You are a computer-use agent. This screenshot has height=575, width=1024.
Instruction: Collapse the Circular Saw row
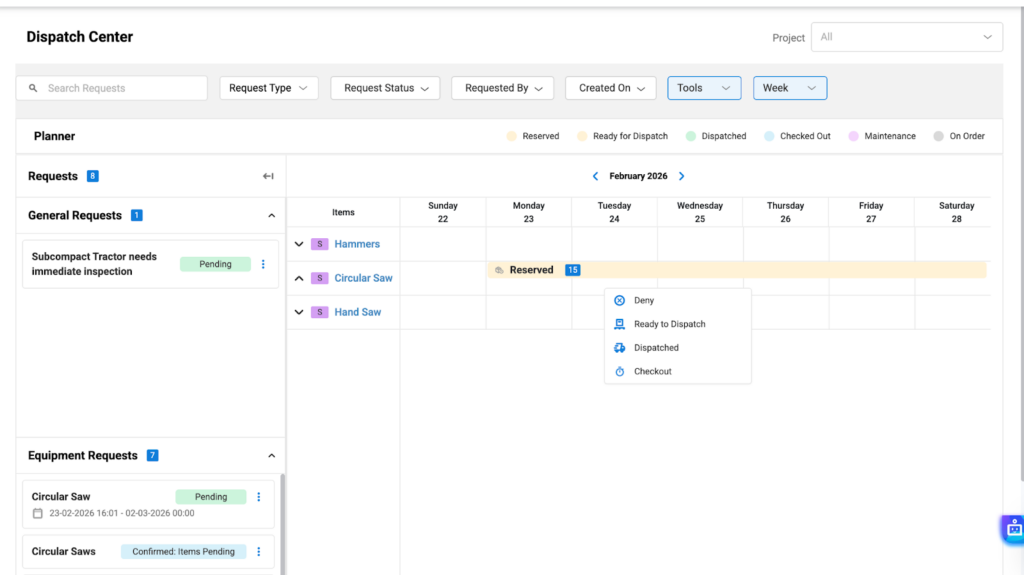pyautogui.click(x=299, y=278)
